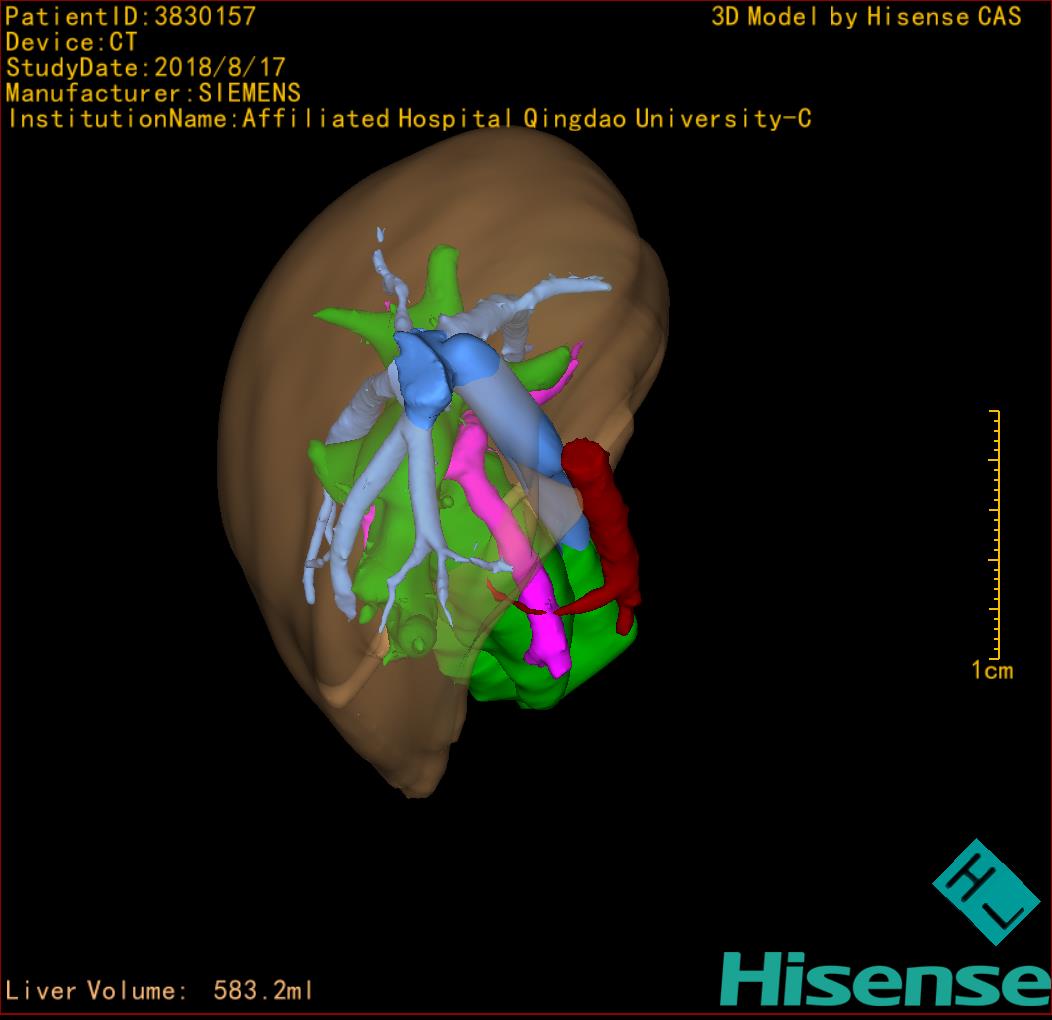This screenshot has width=1052, height=1020.
Task: Click the Liver Volume 583.2ml readout
Action: 160,991
